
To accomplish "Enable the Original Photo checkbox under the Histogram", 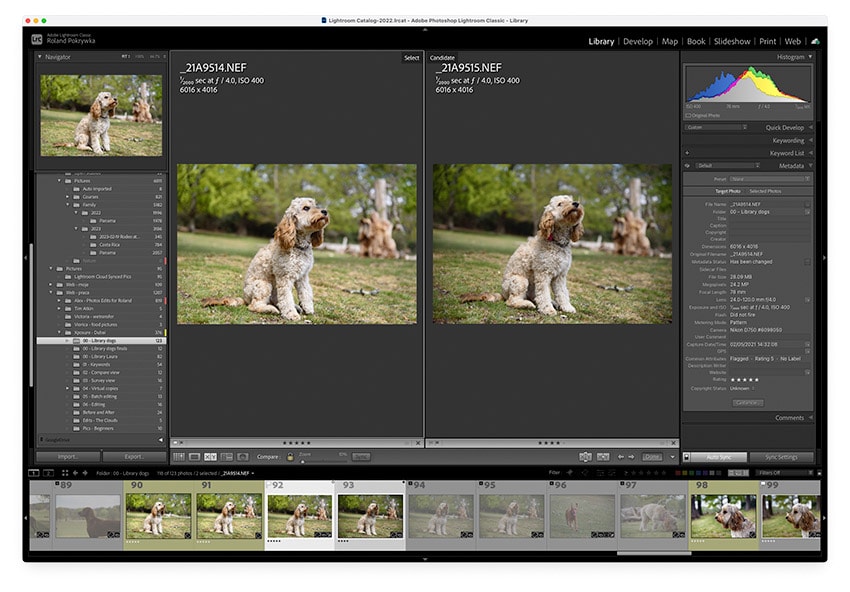I will point(689,115).
